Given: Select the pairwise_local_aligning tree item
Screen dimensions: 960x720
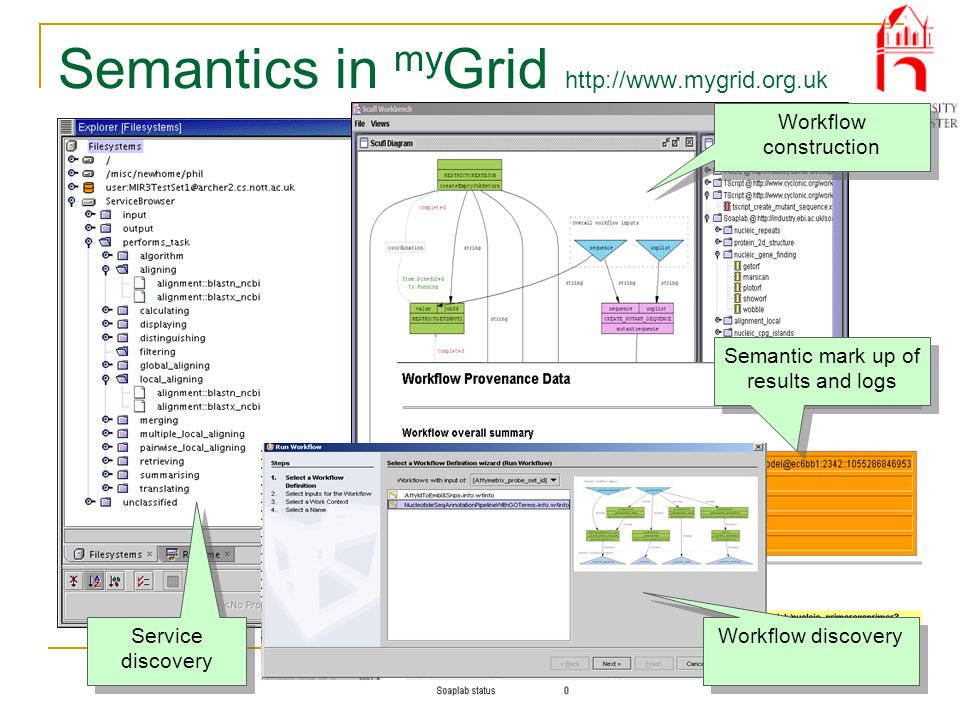Looking at the screenshot, I should 192,448.
